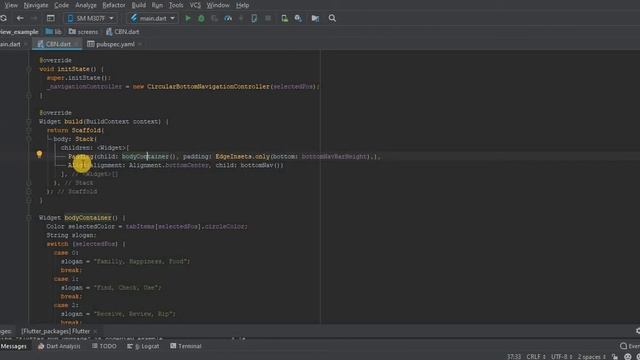This screenshot has width=640, height=360.
Task: Click the Search Everywhere magnifier icon
Action: click(332, 18)
